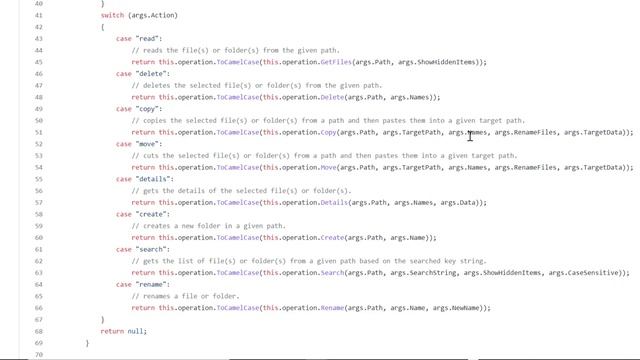640x360 pixels.
Task: Click args.RenameFiles on line 54
Action: click(x=525, y=167)
